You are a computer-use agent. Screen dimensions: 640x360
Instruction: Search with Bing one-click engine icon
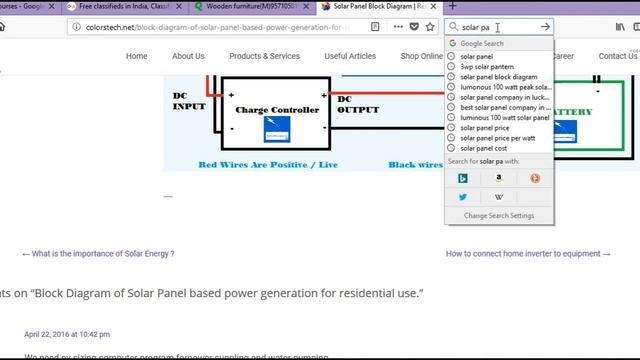(x=463, y=178)
